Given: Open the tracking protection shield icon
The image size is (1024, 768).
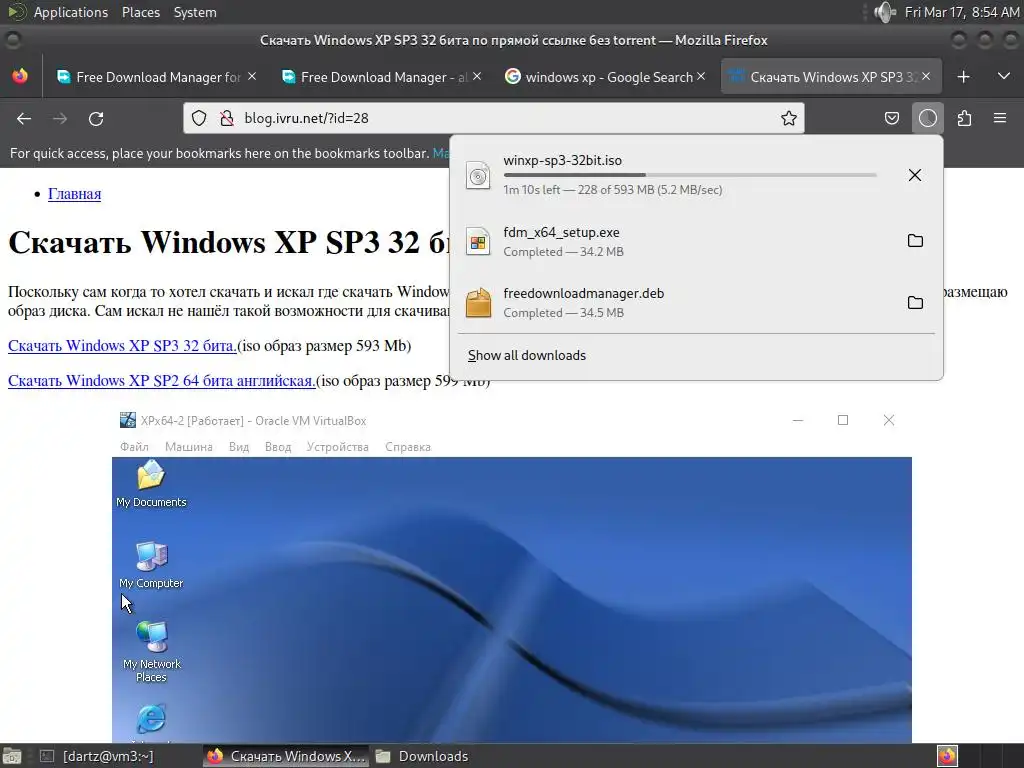Looking at the screenshot, I should point(199,118).
